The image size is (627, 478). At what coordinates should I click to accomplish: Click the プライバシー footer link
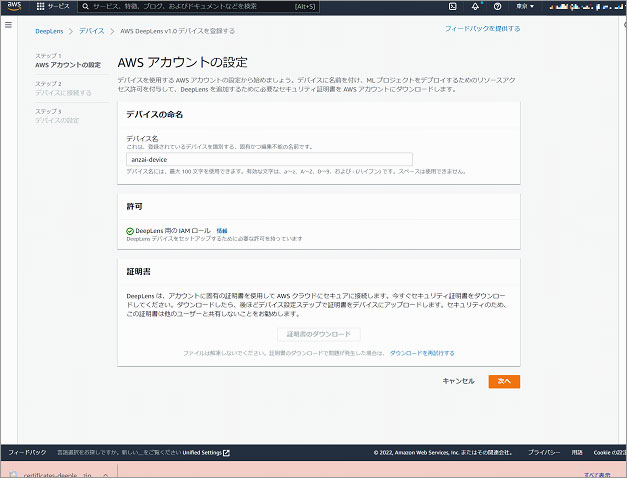(x=543, y=452)
